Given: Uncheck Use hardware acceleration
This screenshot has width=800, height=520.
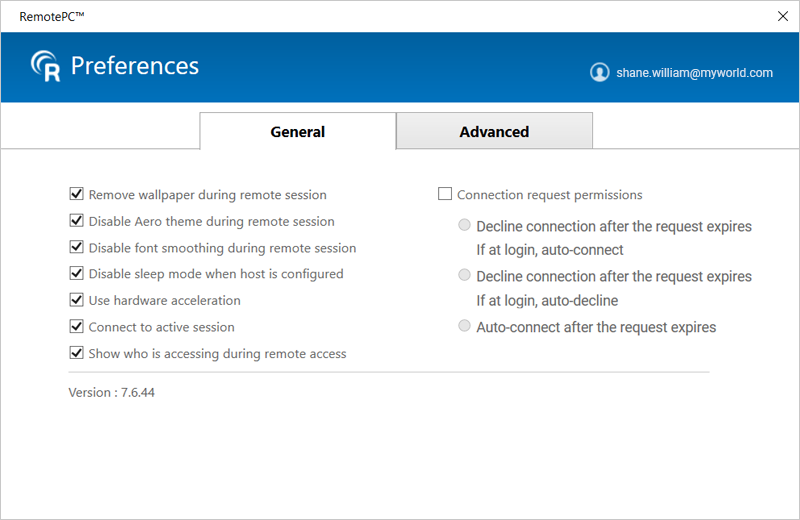Looking at the screenshot, I should click(x=76, y=300).
